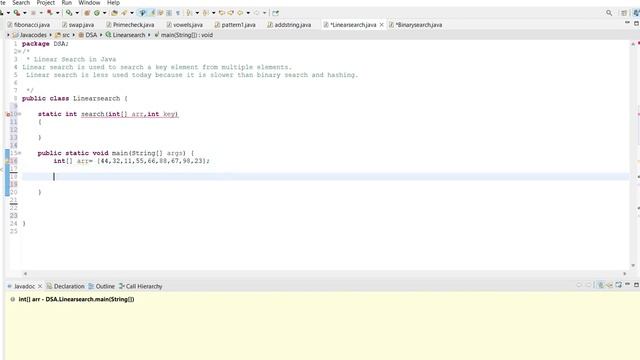Expand breadcrumb arrow after Linearsearch
Screen dimensions: 640x360
[149, 35]
